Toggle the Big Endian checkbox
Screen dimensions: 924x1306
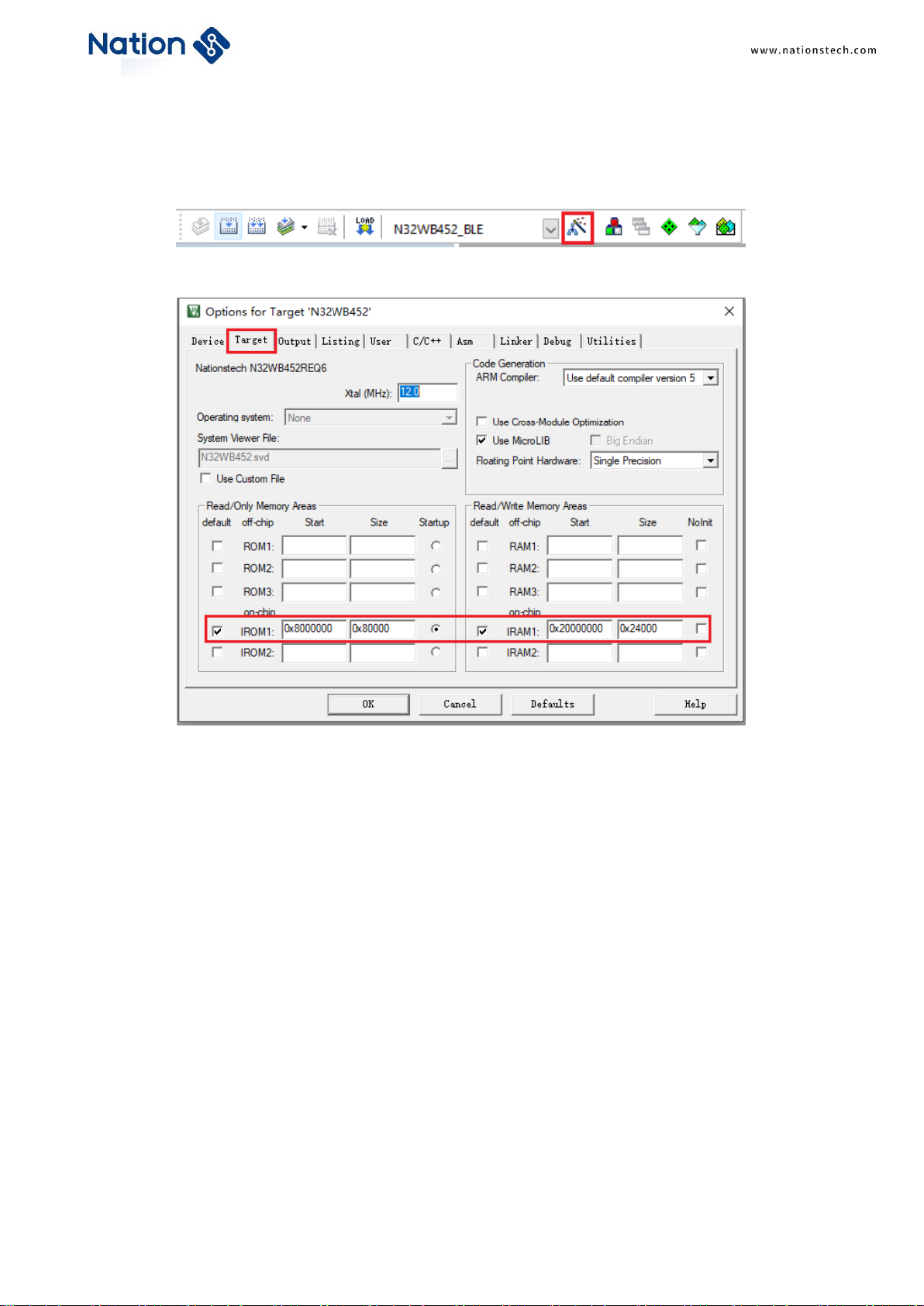coord(595,440)
